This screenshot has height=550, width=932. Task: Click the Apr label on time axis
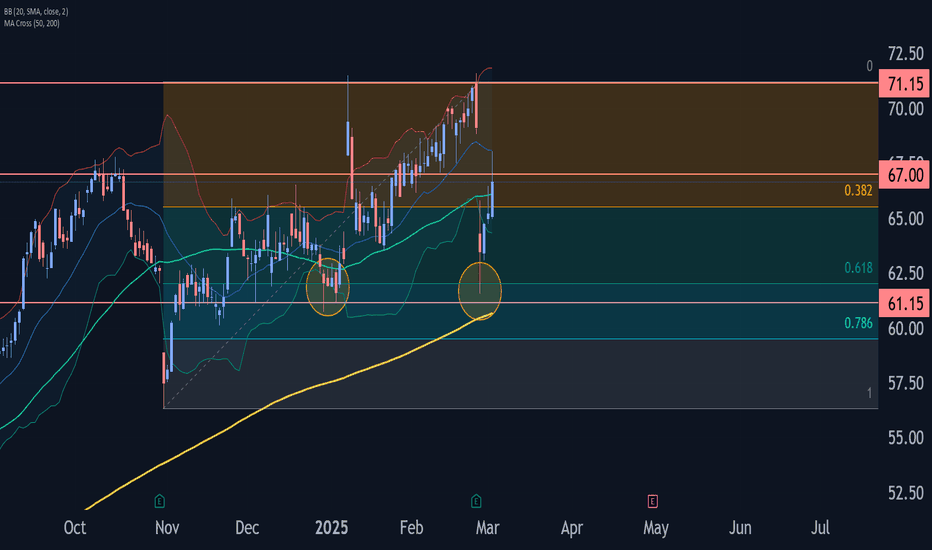point(572,527)
